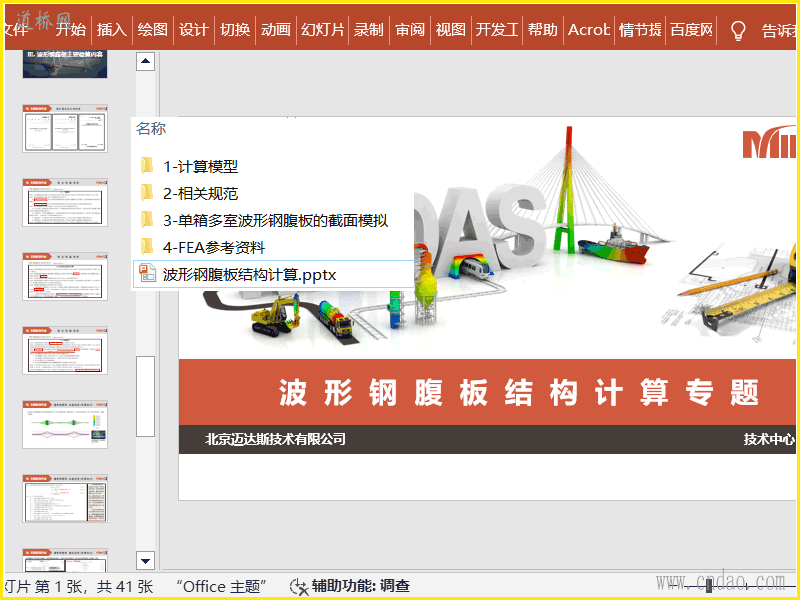The height and width of the screenshot is (600, 800).
Task: Click the 技术中心 text on slide
Action: [769, 439]
